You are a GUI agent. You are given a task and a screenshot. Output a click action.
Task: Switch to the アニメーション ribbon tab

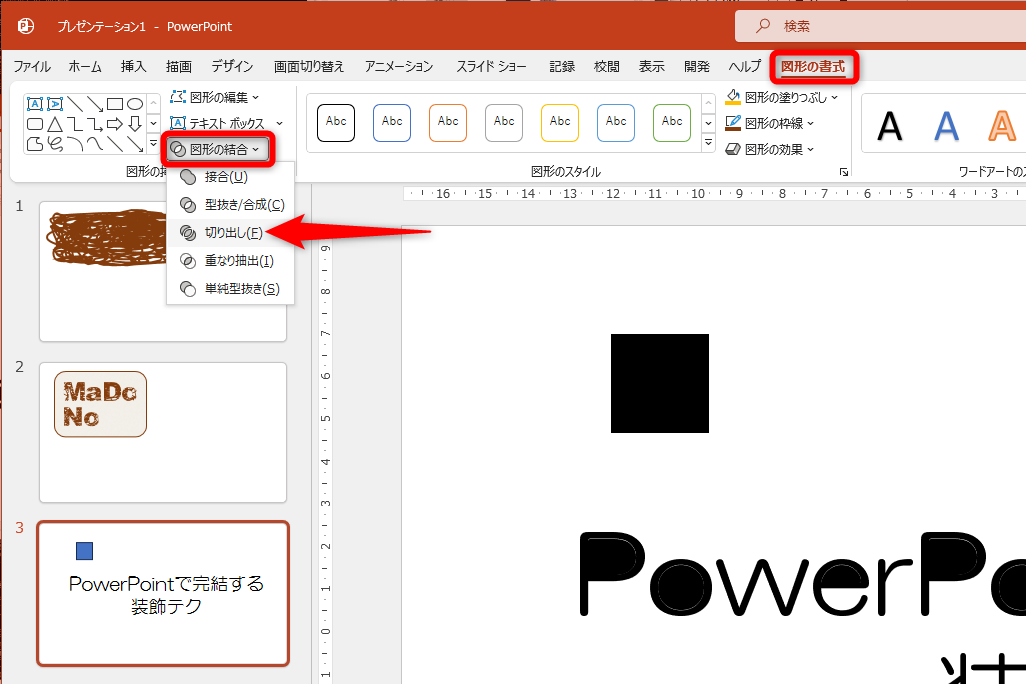point(398,66)
